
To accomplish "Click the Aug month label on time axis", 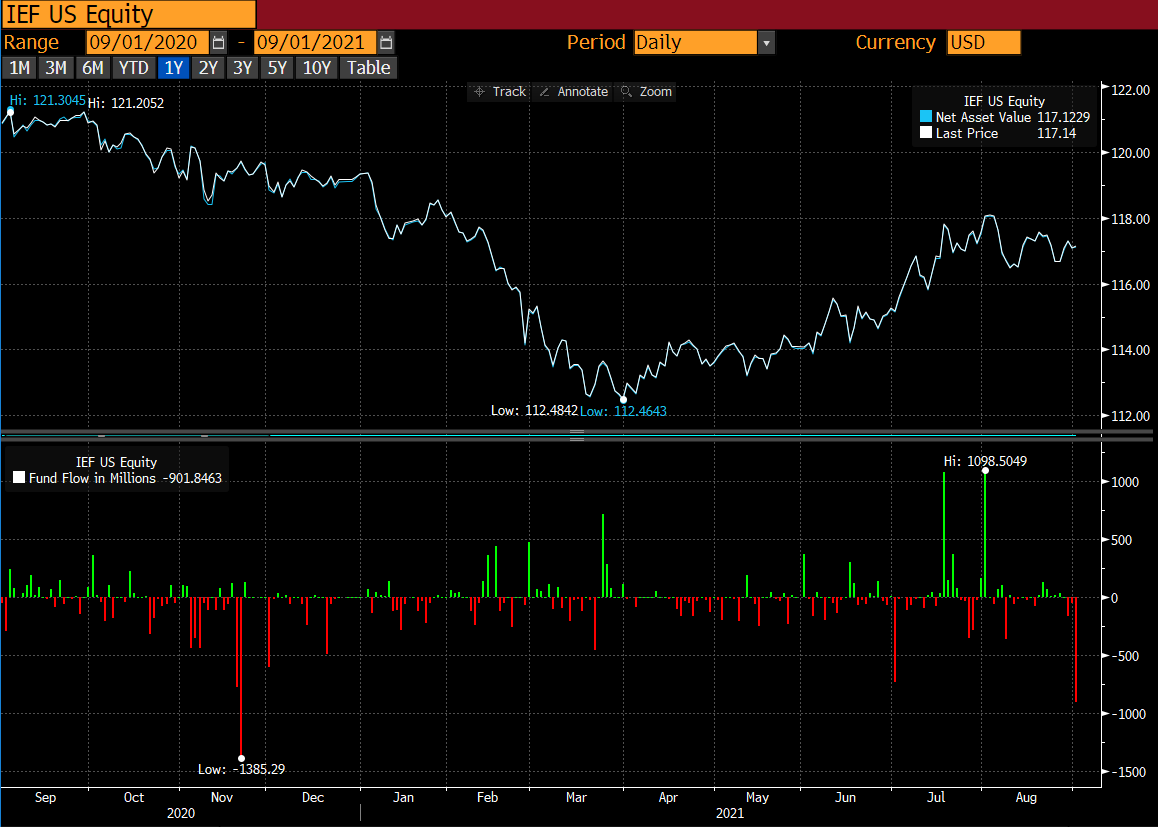I will pyautogui.click(x=1027, y=797).
